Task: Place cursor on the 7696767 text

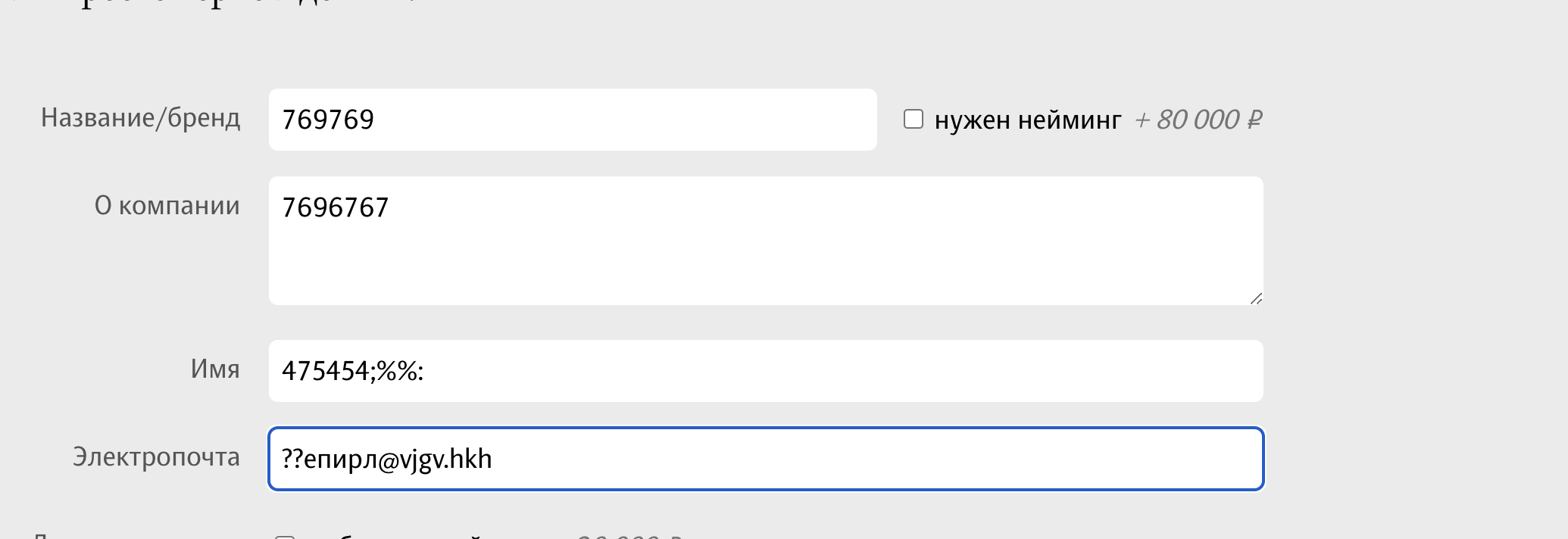Action: tap(335, 207)
